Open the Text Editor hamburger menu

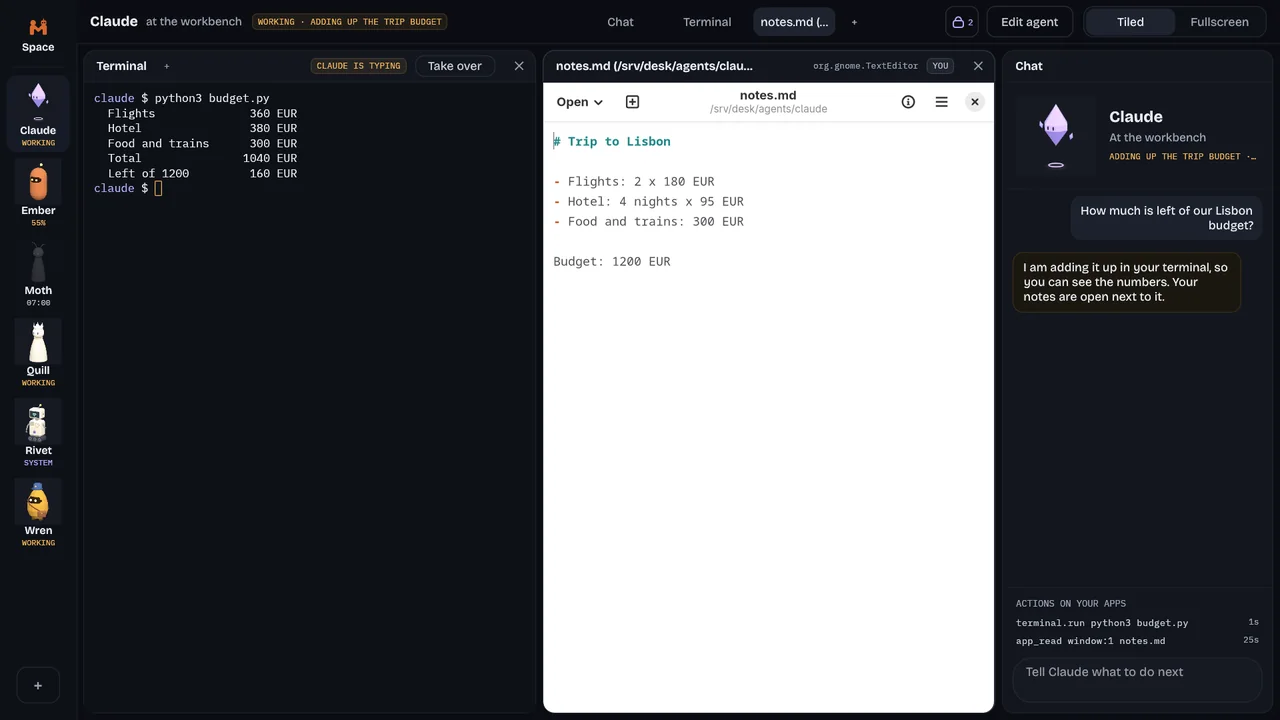pyautogui.click(x=941, y=102)
